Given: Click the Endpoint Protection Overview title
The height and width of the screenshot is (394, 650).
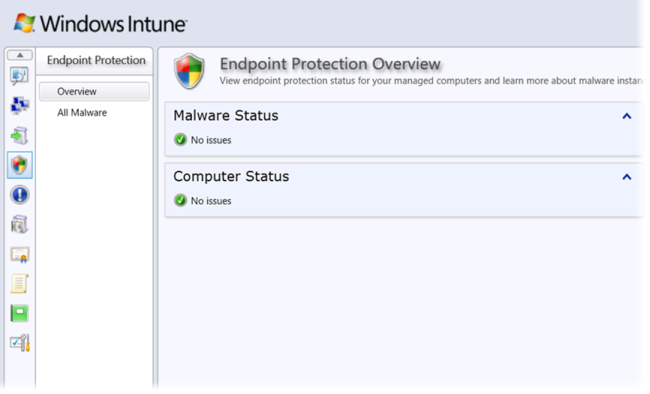Looking at the screenshot, I should pos(330,64).
